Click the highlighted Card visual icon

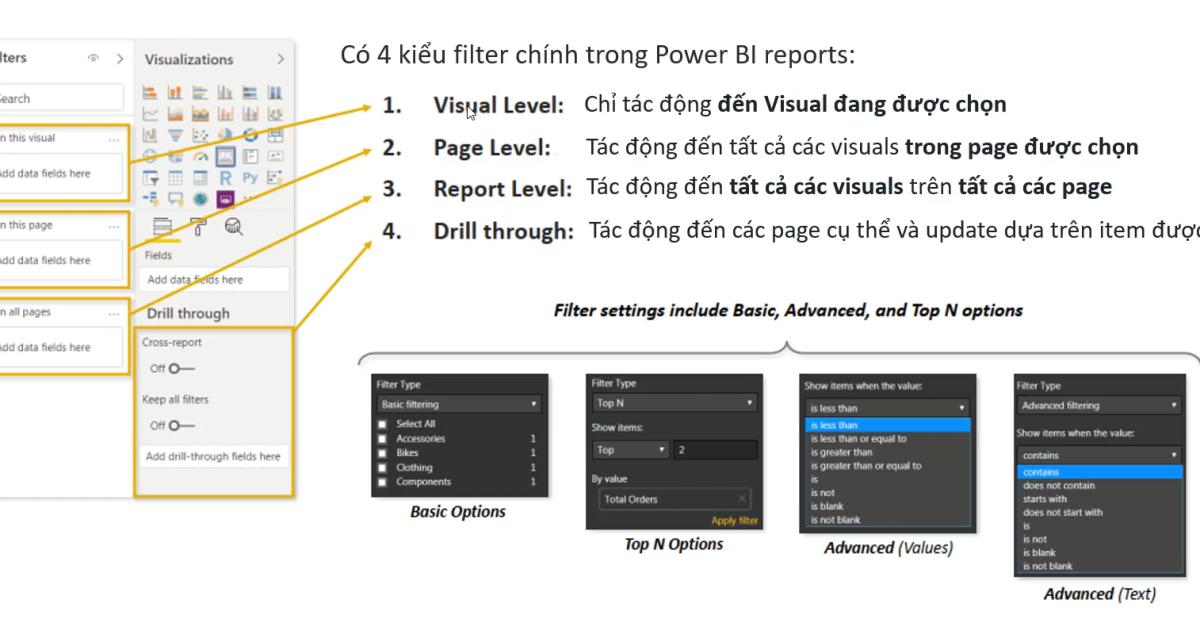225,156
